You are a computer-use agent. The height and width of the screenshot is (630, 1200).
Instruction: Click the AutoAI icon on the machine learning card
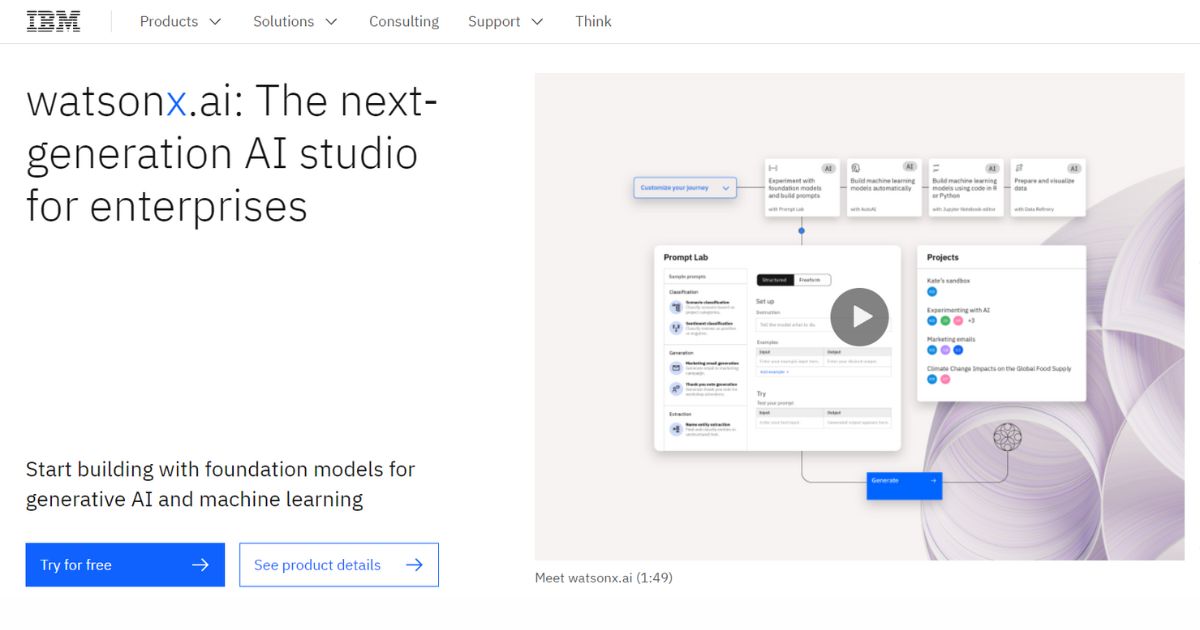tap(855, 167)
